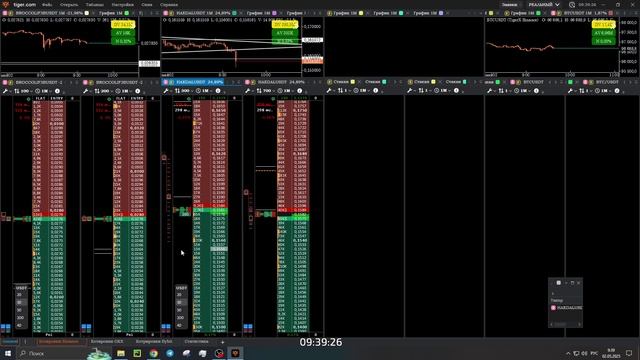Open Telegram from the taskbar

(x=170, y=353)
